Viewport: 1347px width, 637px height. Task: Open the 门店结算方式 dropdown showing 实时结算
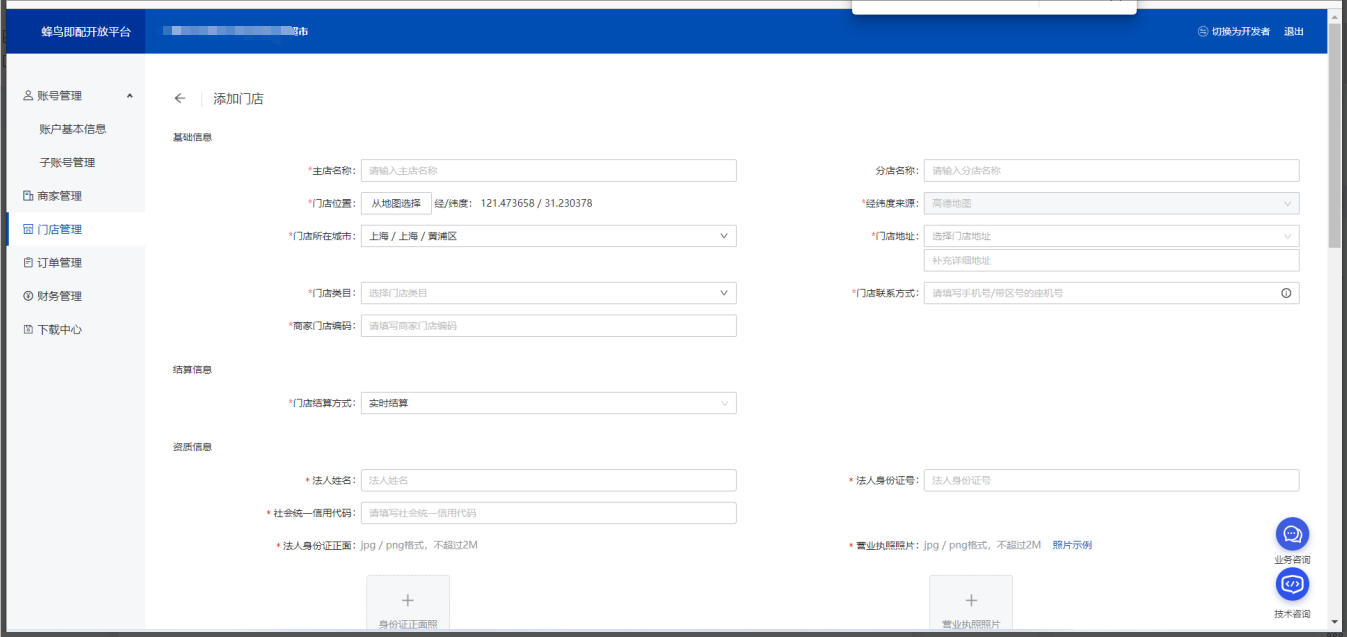click(548, 403)
